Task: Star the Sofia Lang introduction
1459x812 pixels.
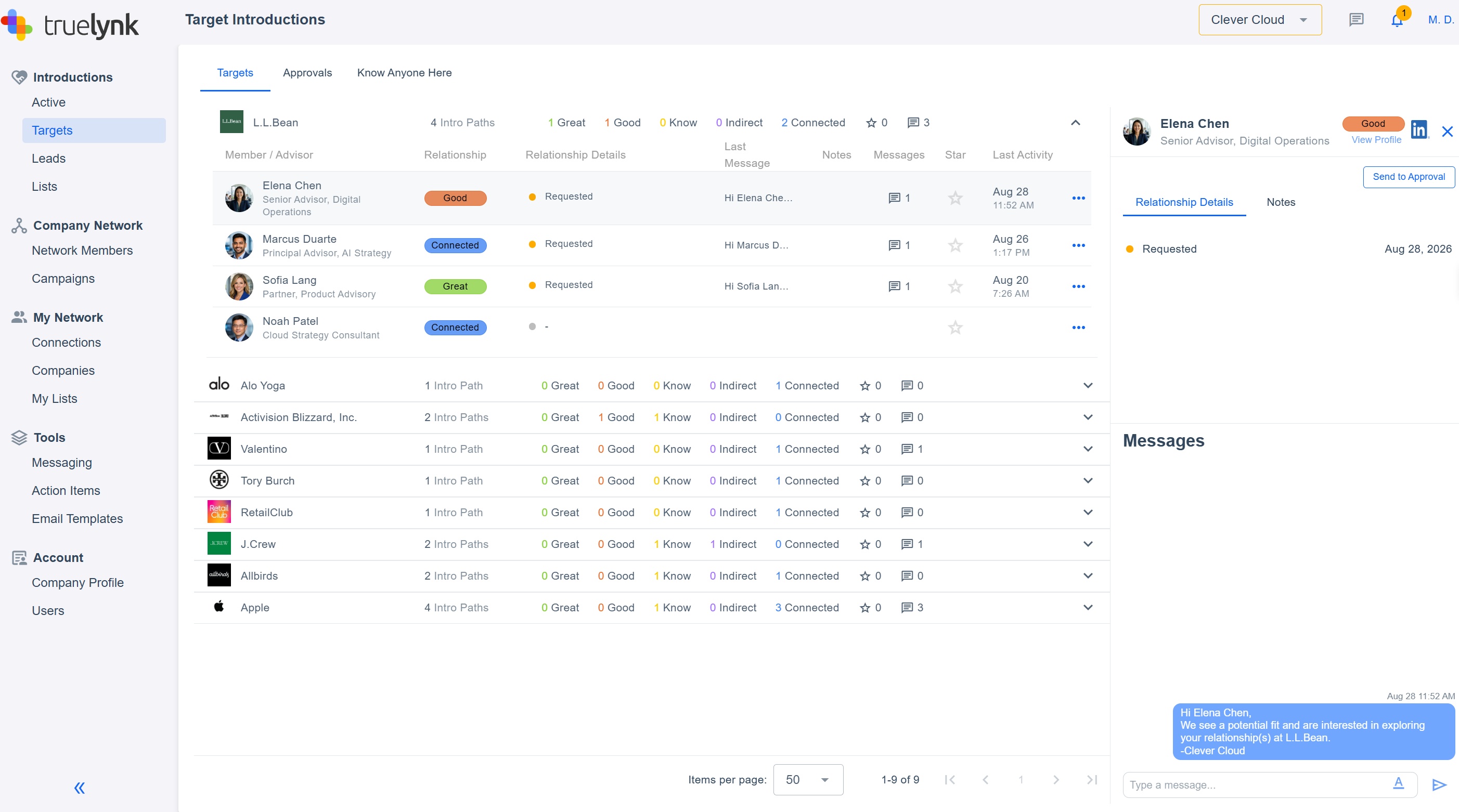Action: pos(956,286)
